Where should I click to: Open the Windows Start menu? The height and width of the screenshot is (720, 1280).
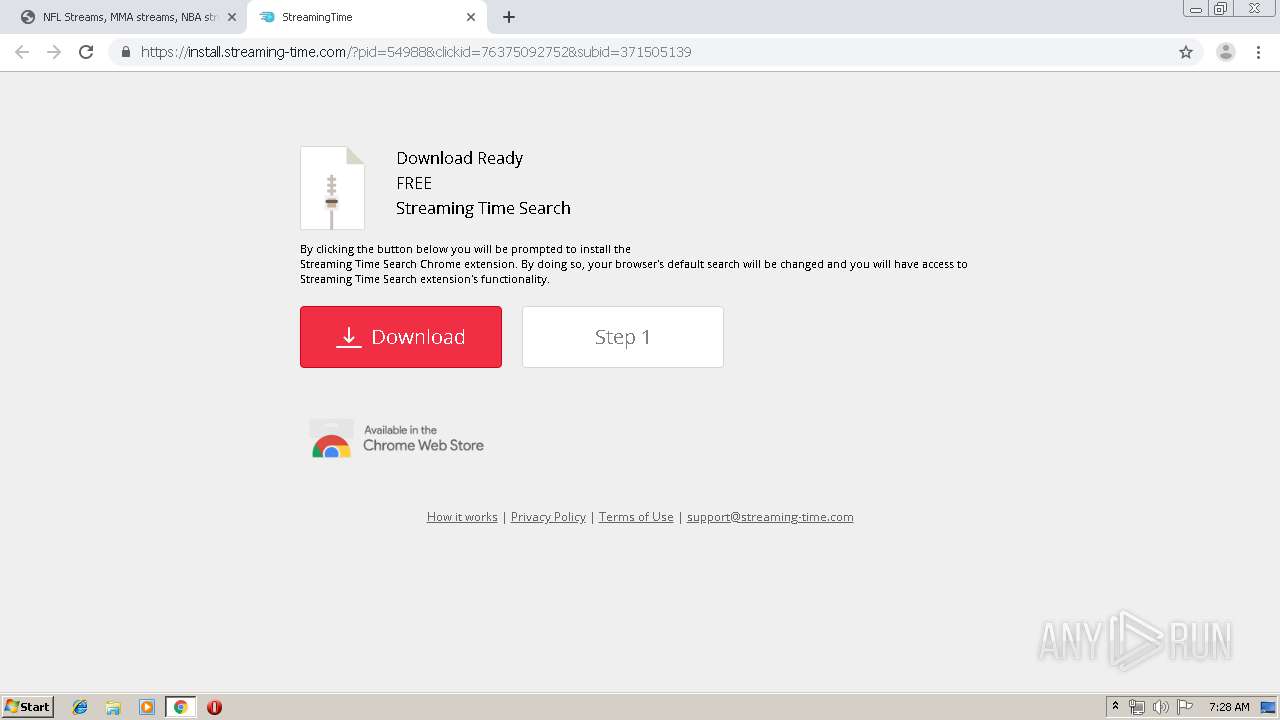[x=27, y=707]
